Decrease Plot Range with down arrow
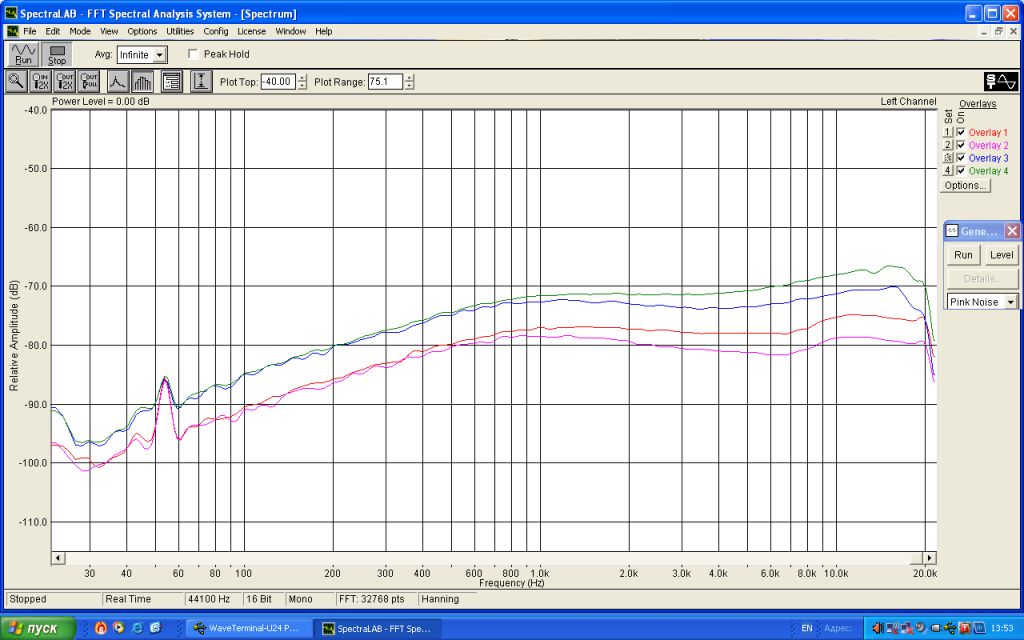The height and width of the screenshot is (640, 1024). (409, 86)
